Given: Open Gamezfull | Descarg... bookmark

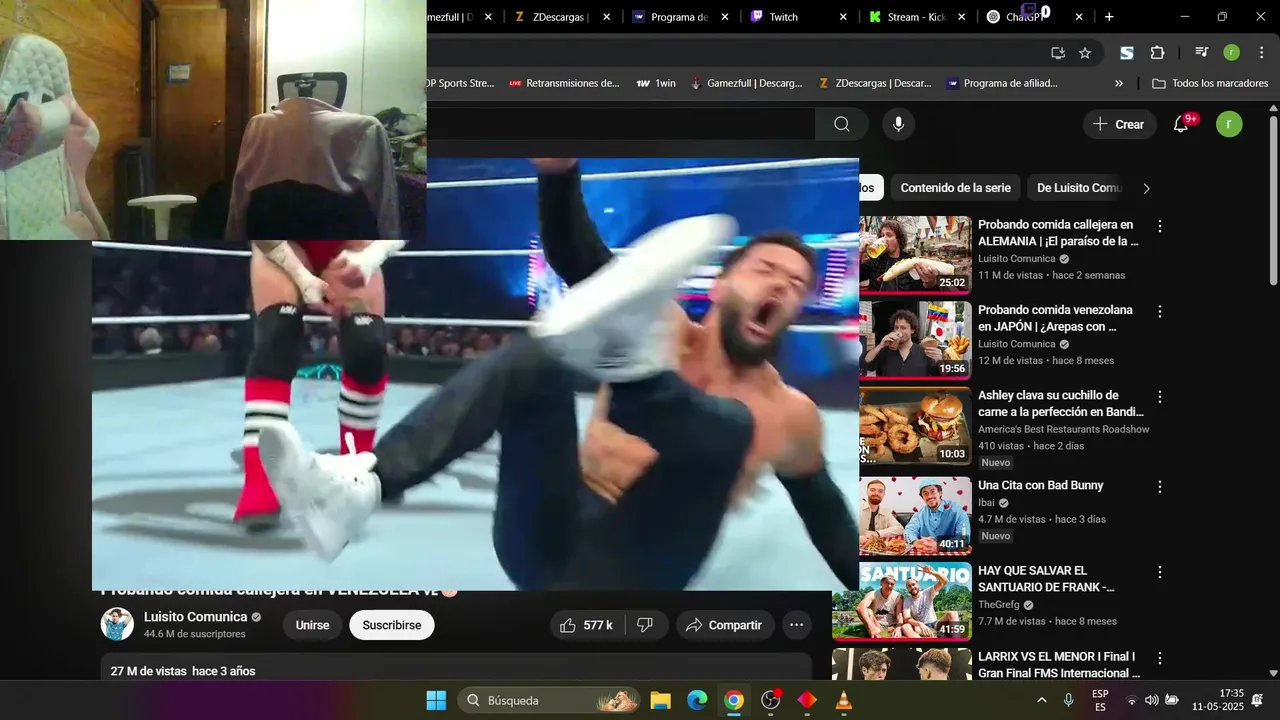Looking at the screenshot, I should click(746, 83).
